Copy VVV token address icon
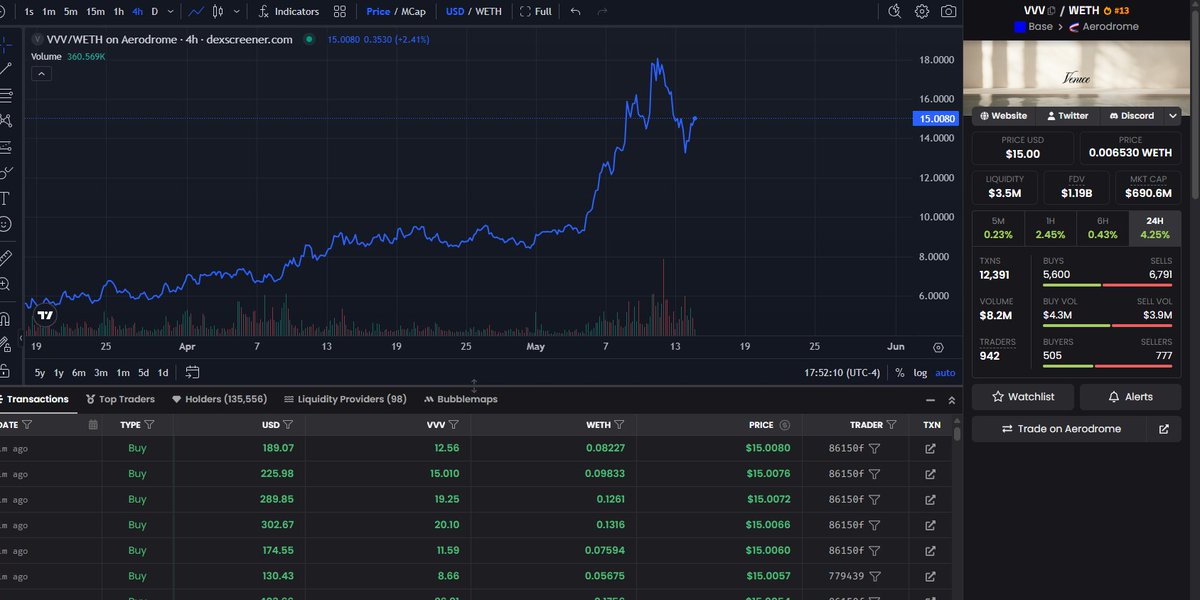This screenshot has width=1200, height=600. coord(1050,11)
